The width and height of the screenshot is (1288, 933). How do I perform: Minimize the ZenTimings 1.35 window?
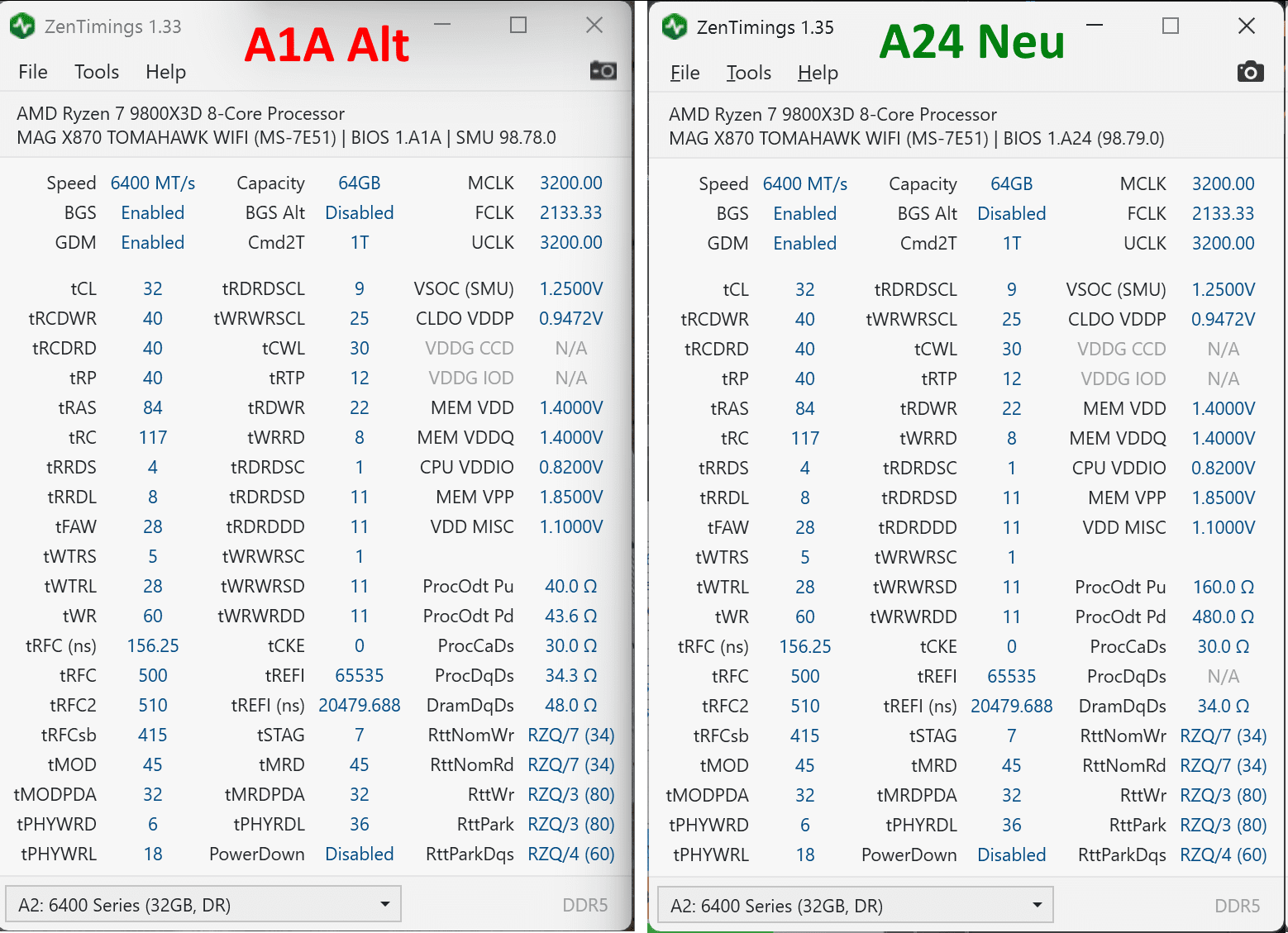point(1095,26)
